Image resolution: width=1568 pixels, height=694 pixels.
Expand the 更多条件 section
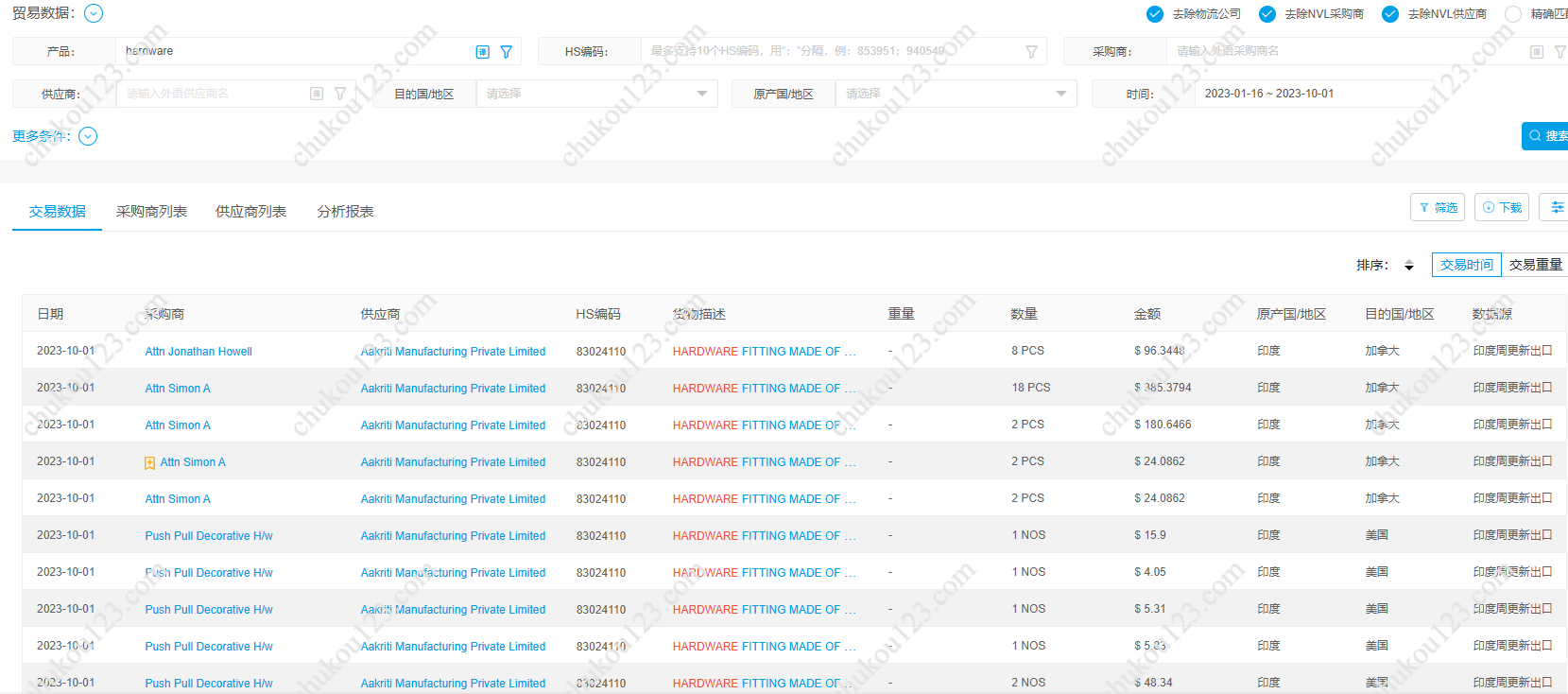[88, 136]
